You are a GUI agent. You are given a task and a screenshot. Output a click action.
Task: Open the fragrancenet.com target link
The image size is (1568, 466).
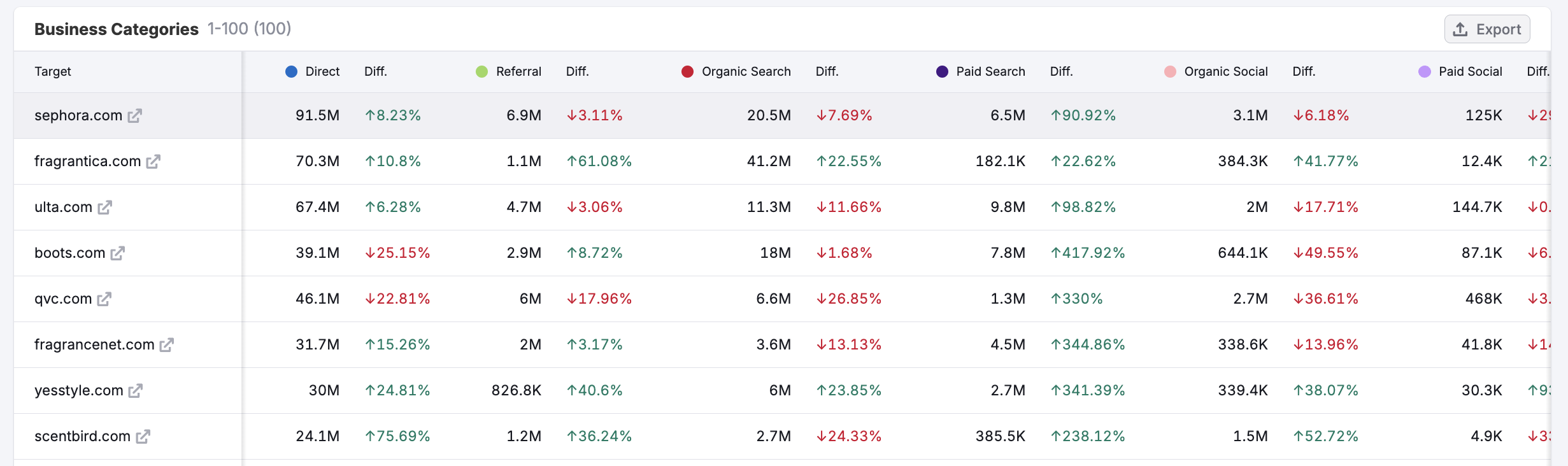tap(94, 344)
